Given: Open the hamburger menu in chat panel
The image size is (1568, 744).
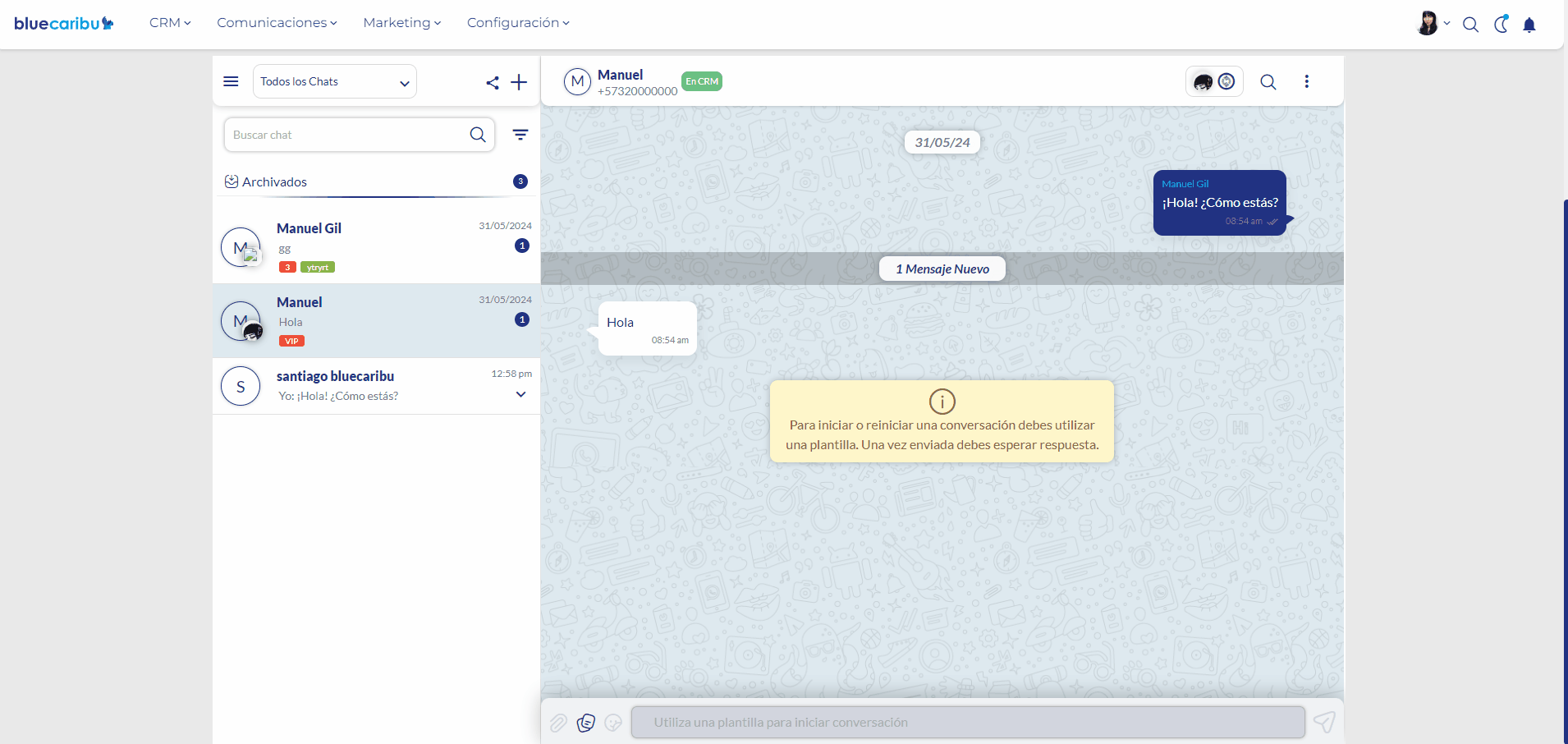Looking at the screenshot, I should click(231, 81).
